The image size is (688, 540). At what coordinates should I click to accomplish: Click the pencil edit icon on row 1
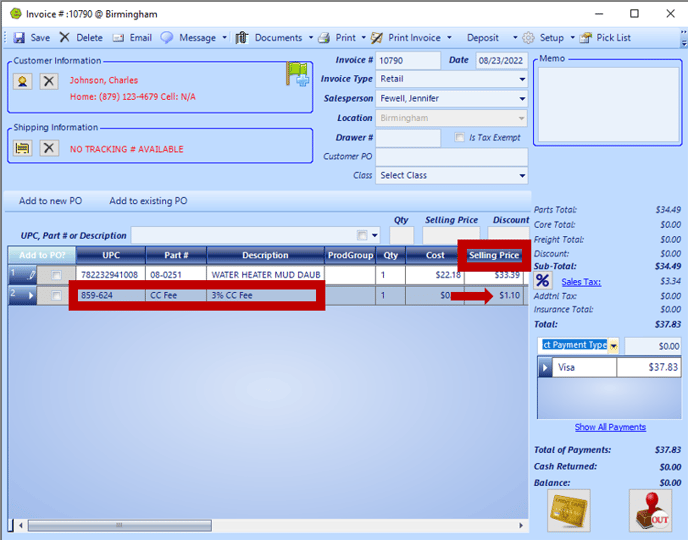tap(31, 275)
